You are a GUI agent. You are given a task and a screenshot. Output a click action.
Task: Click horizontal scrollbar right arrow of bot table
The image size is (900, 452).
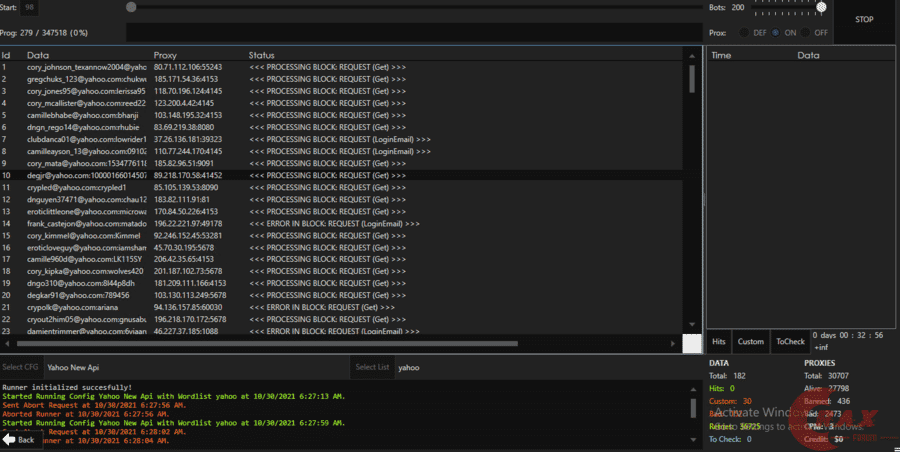tap(673, 343)
